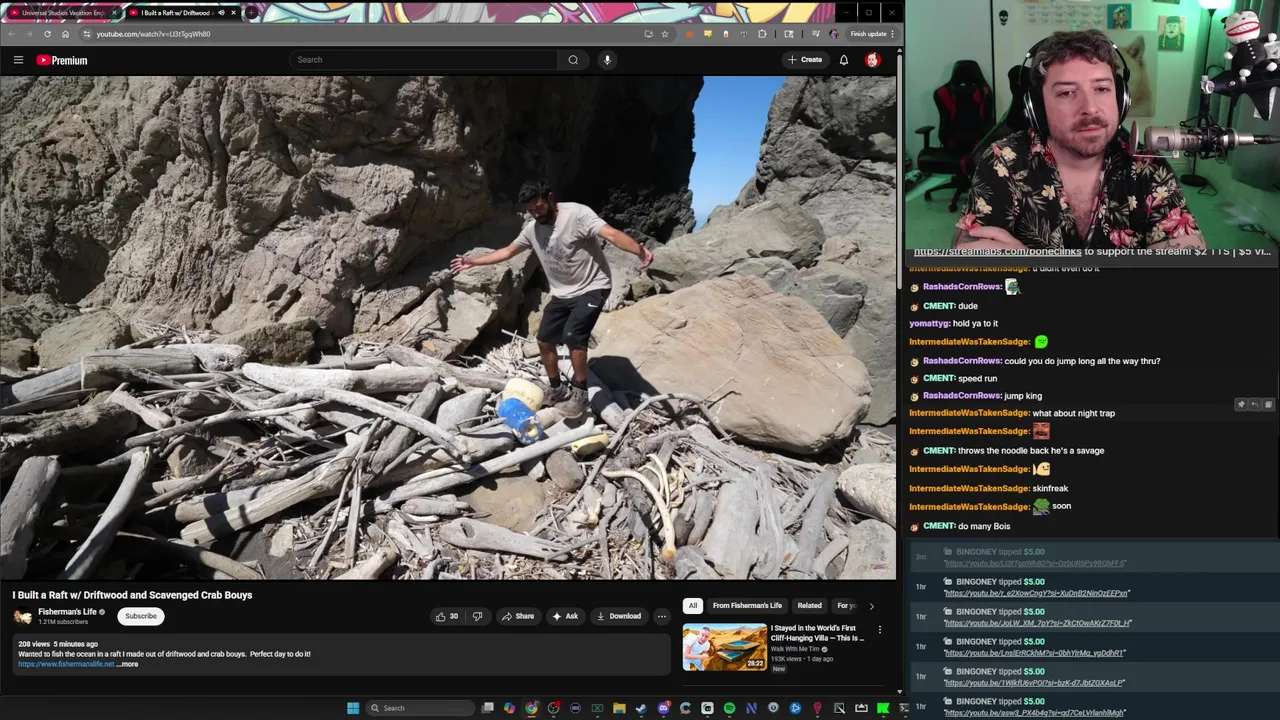Open the Cliff-Hanging Villa video thumbnail
This screenshot has height=720, width=1280.
(725, 647)
